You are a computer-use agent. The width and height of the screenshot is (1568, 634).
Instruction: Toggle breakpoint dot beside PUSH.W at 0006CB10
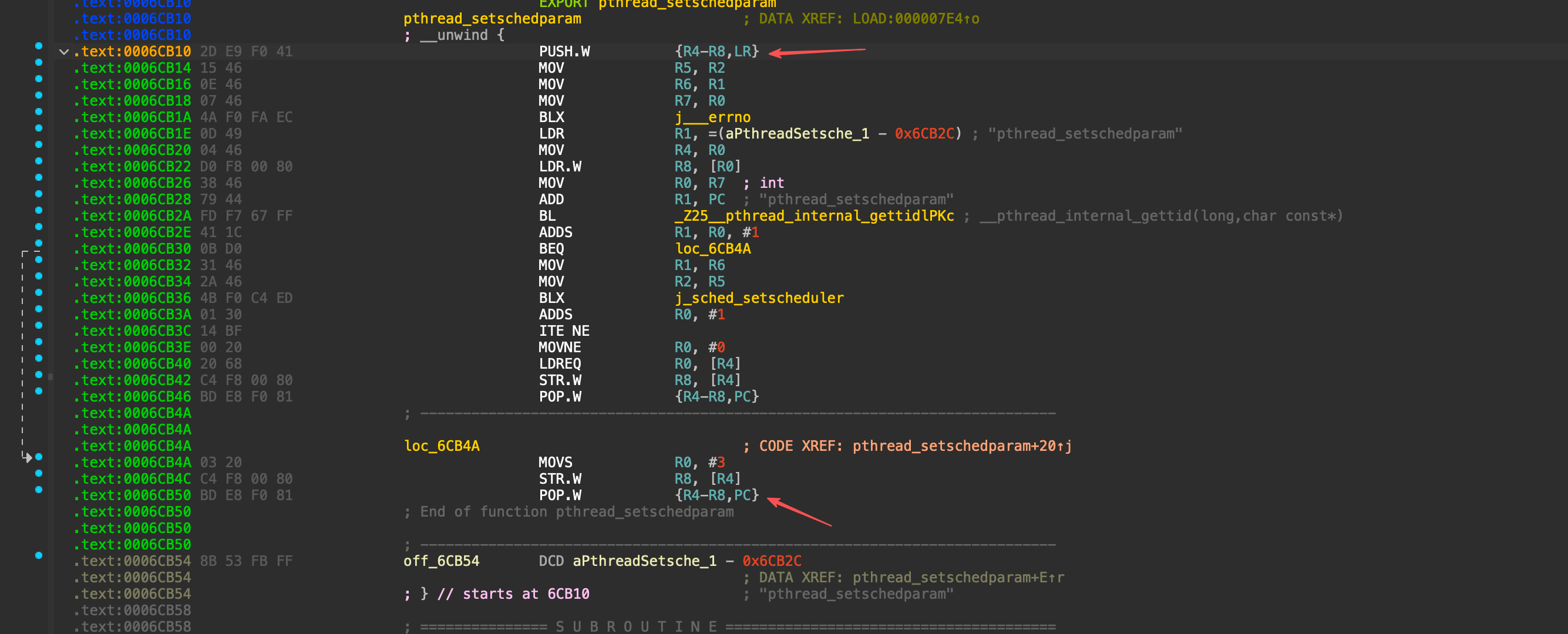pyautogui.click(x=39, y=46)
